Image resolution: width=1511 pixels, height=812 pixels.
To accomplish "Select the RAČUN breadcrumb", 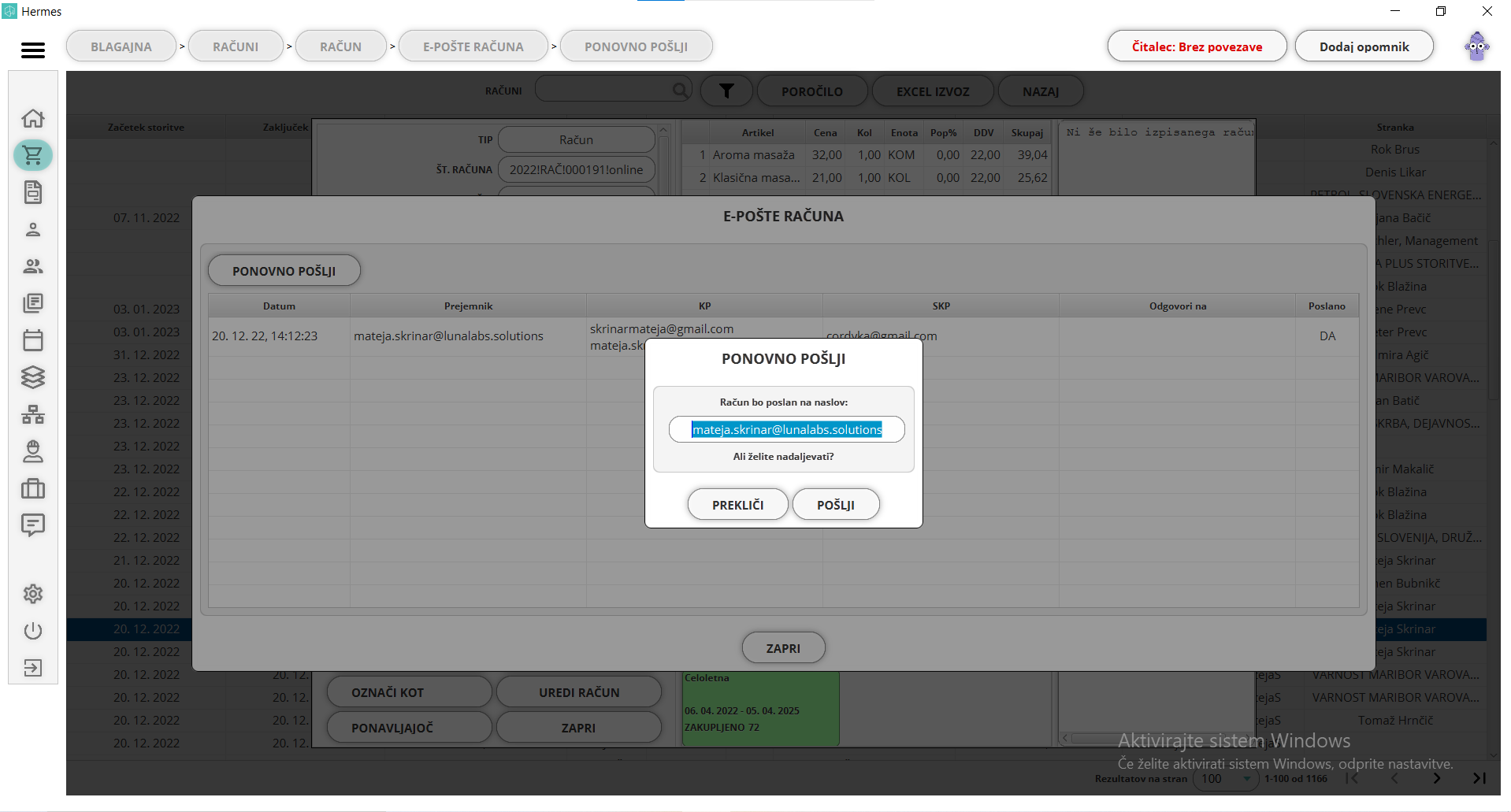I will 341,46.
